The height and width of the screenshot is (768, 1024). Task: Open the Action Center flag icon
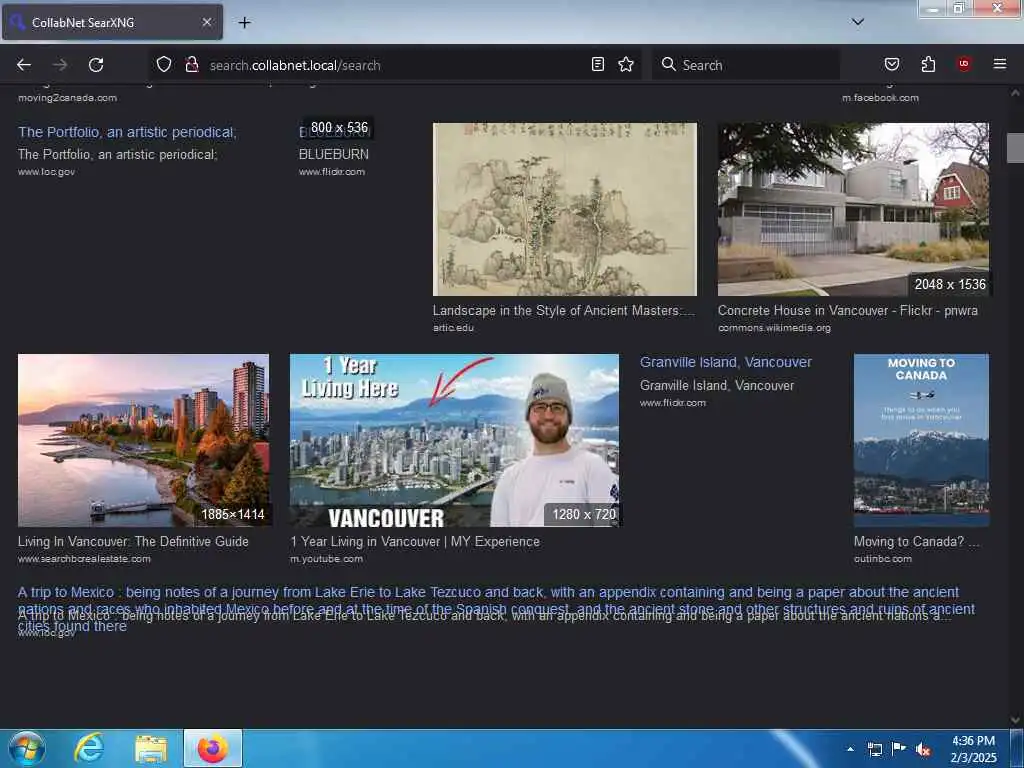[899, 749]
